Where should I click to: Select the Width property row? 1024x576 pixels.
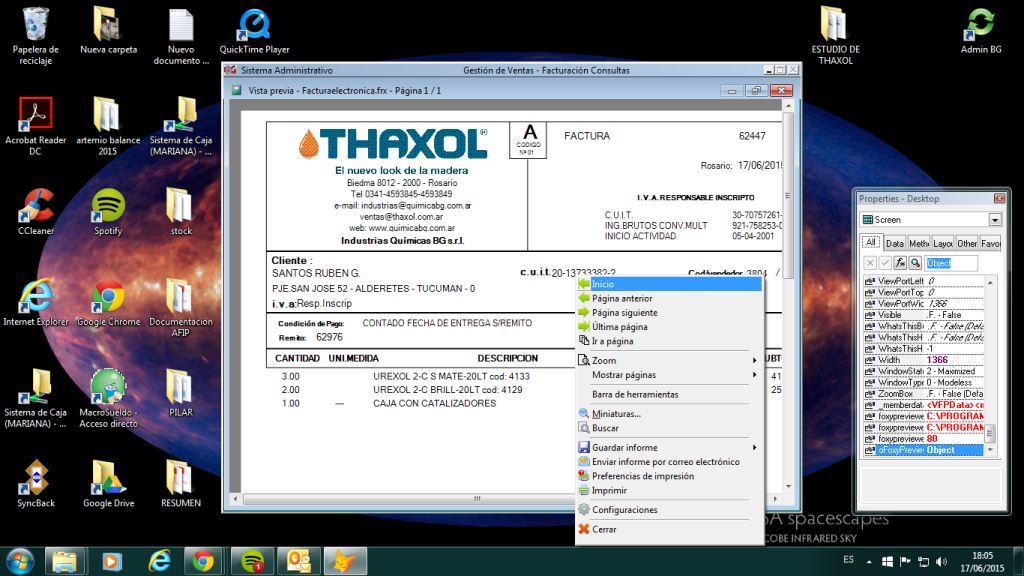pyautogui.click(x=923, y=360)
